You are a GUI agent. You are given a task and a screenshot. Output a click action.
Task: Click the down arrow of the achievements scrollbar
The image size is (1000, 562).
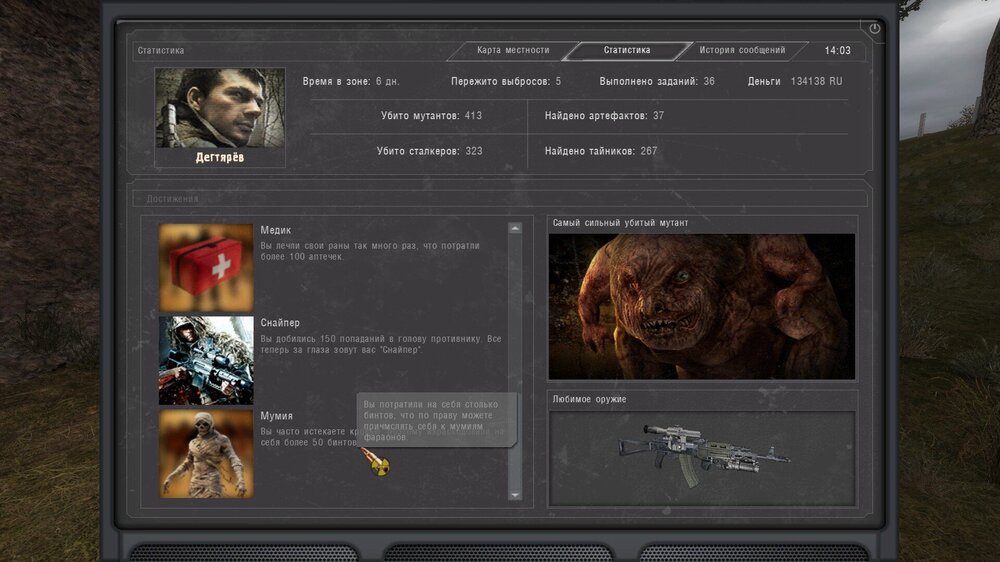(x=515, y=495)
